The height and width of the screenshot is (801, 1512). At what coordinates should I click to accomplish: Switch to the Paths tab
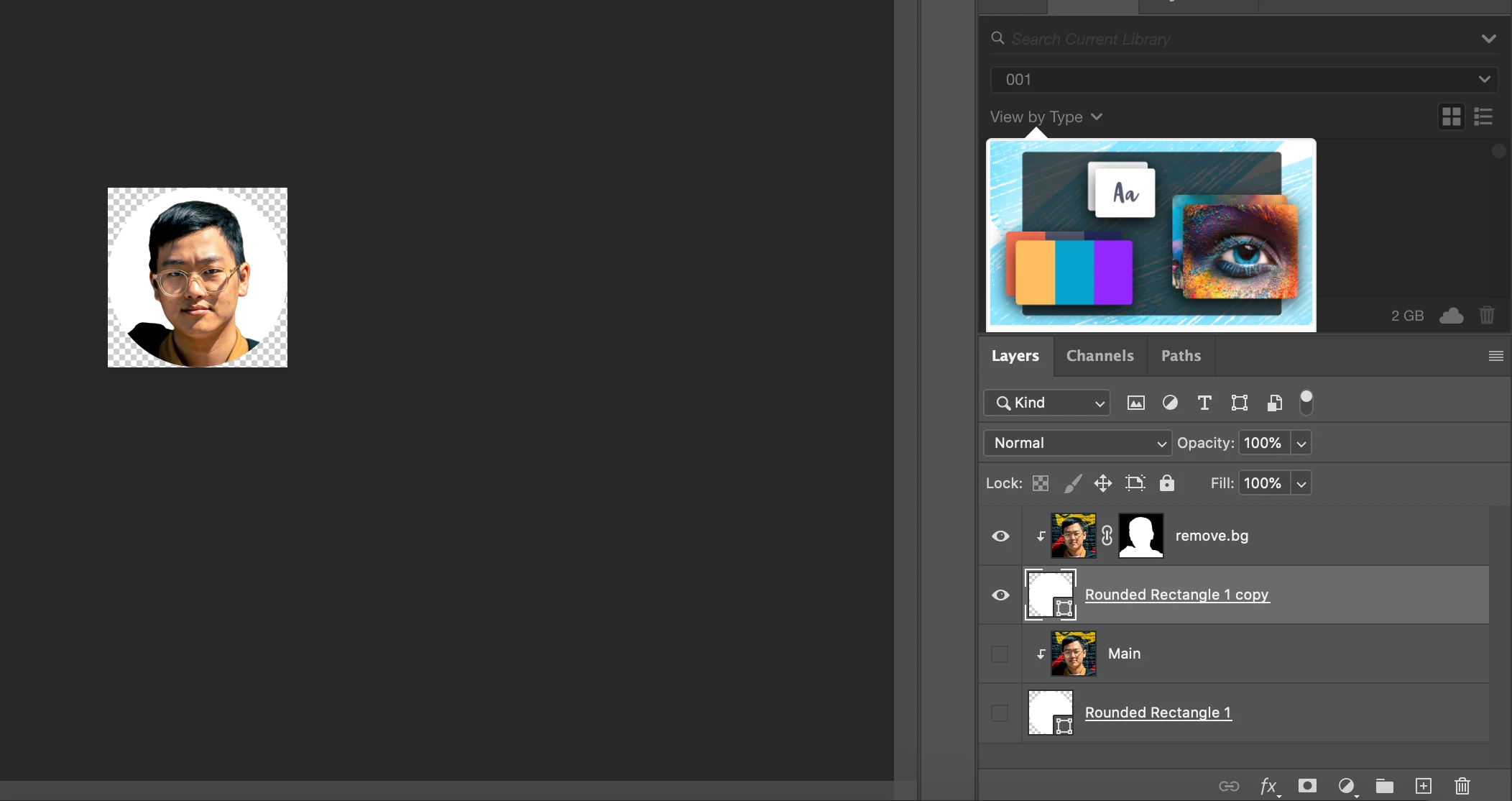tap(1181, 356)
